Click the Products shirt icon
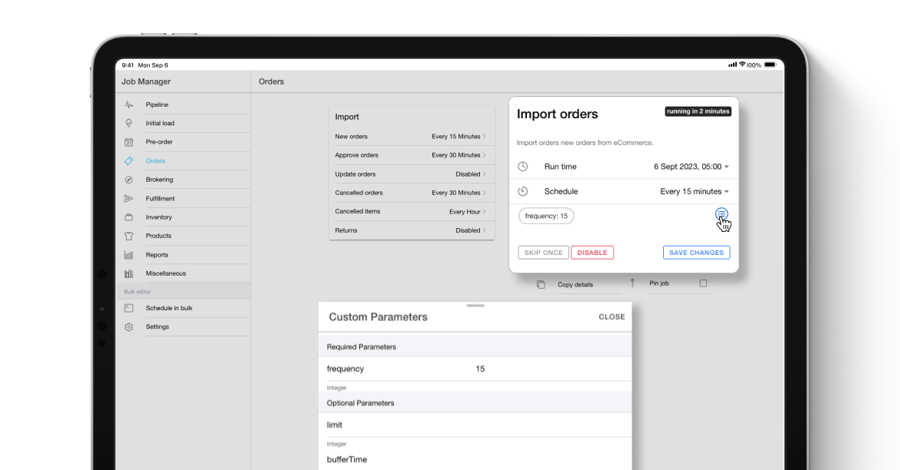The width and height of the screenshot is (900, 470). coord(128,236)
